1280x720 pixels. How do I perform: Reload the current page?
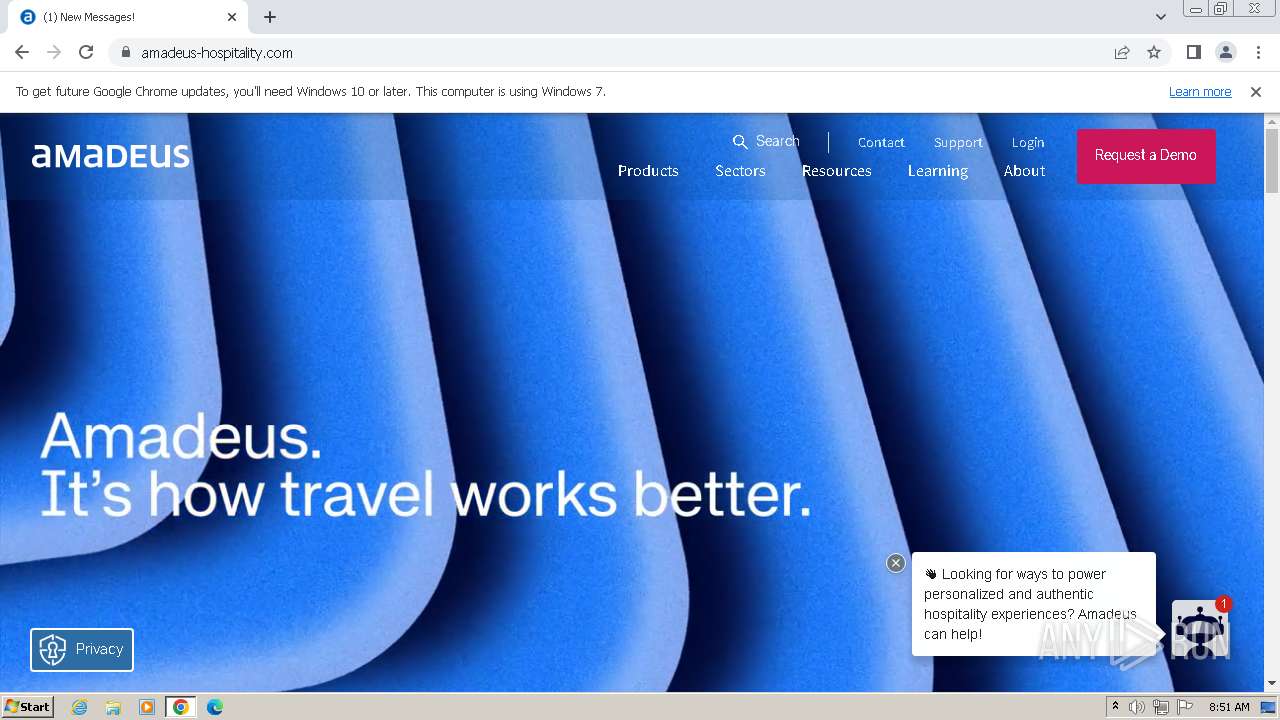tap(86, 52)
